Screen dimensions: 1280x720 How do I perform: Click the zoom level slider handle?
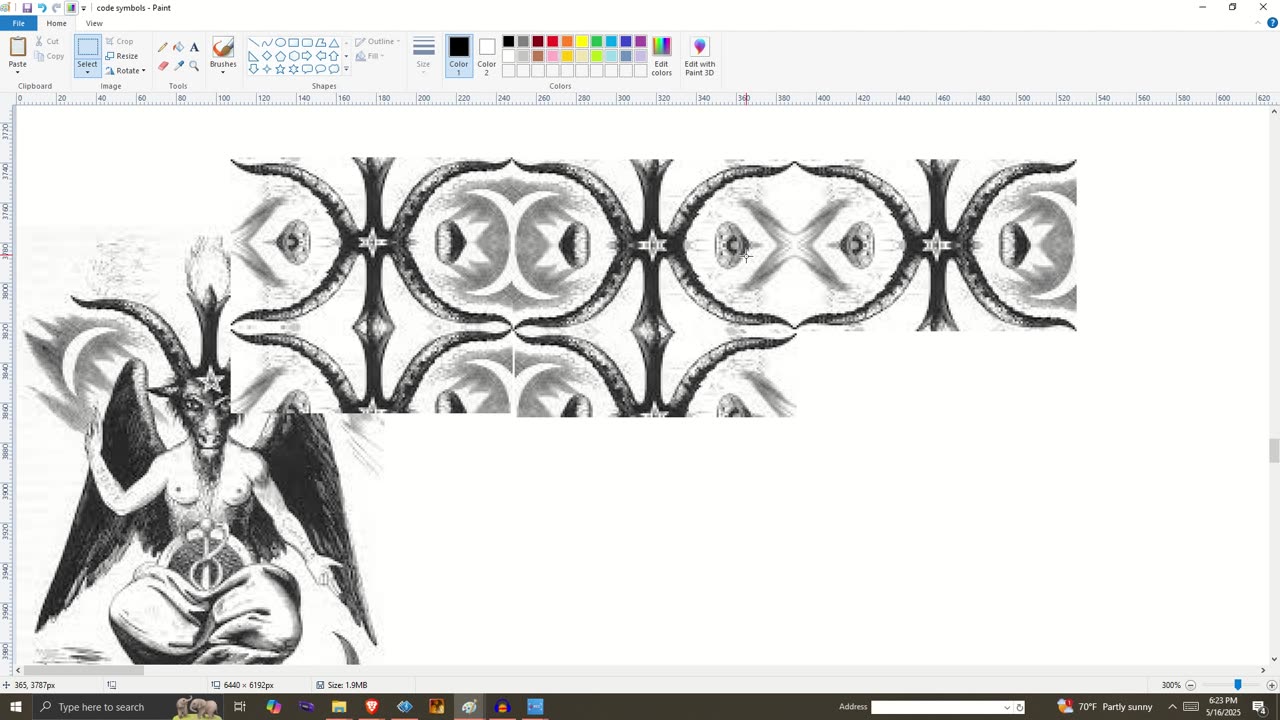1237,685
